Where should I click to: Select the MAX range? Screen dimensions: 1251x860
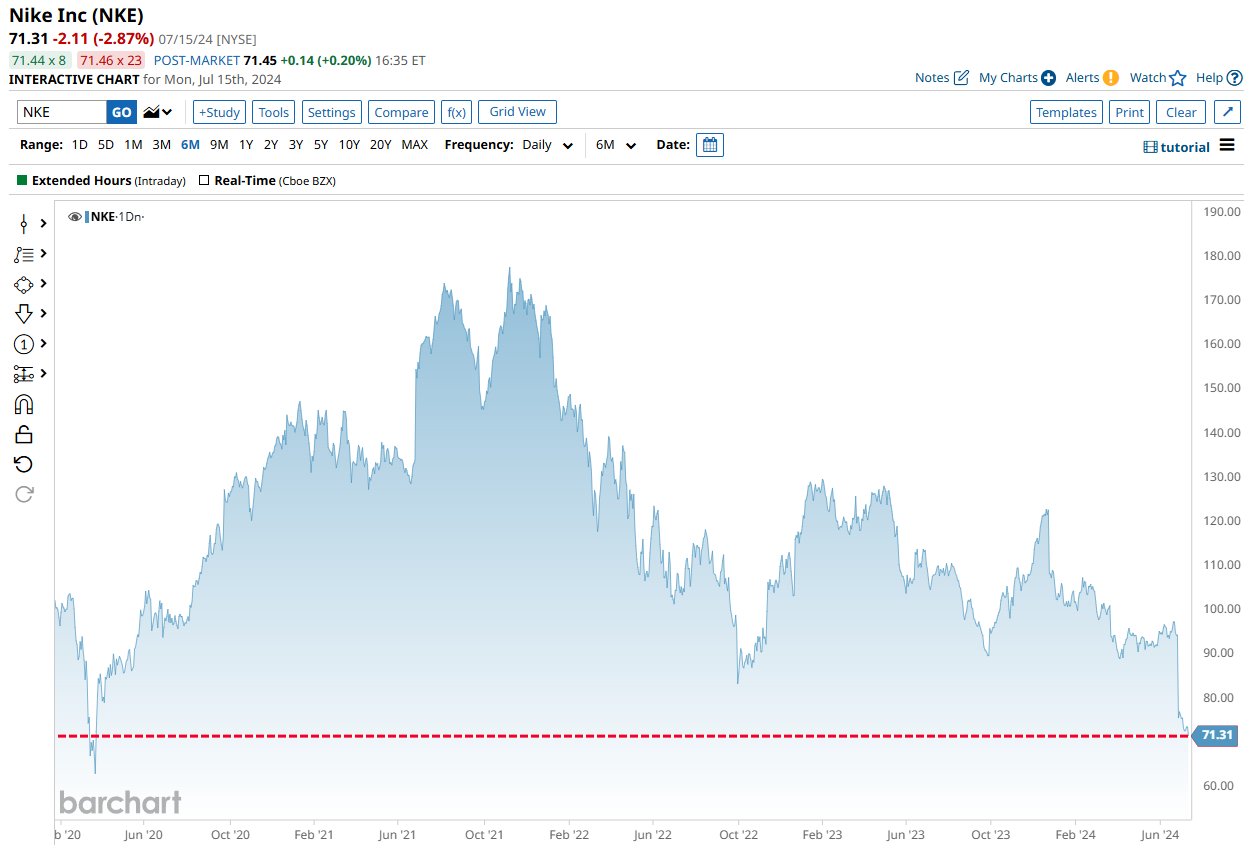point(415,145)
